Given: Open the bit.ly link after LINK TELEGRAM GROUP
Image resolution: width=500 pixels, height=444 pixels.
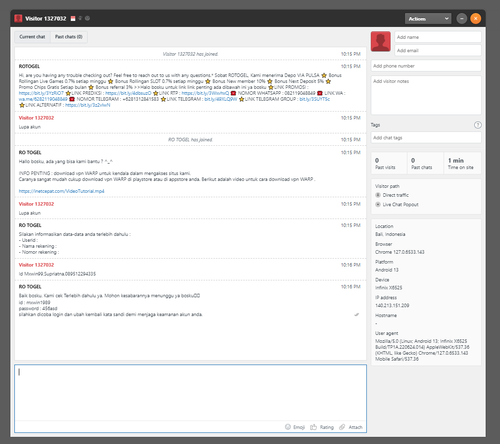Looking at the screenshot, I should coord(314,99).
